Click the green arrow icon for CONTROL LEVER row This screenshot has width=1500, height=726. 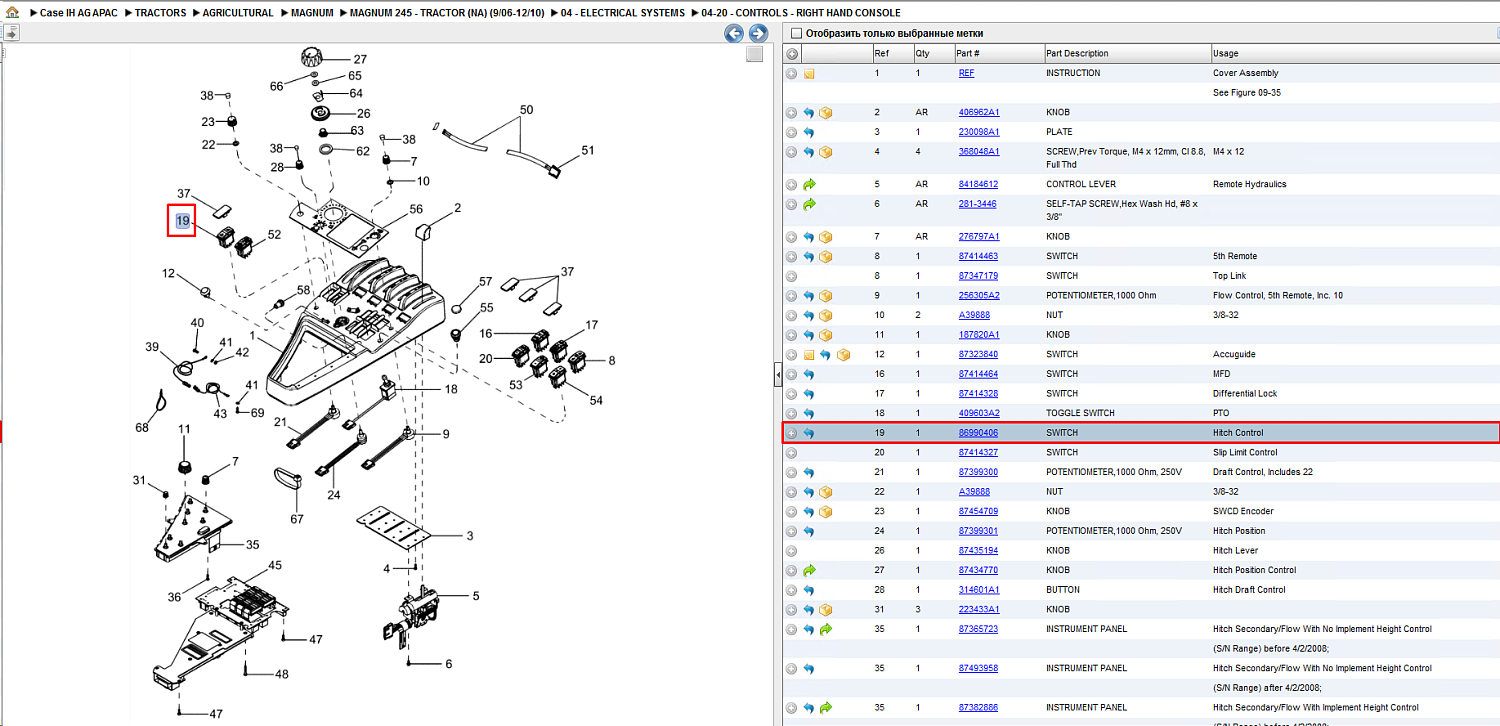point(809,184)
